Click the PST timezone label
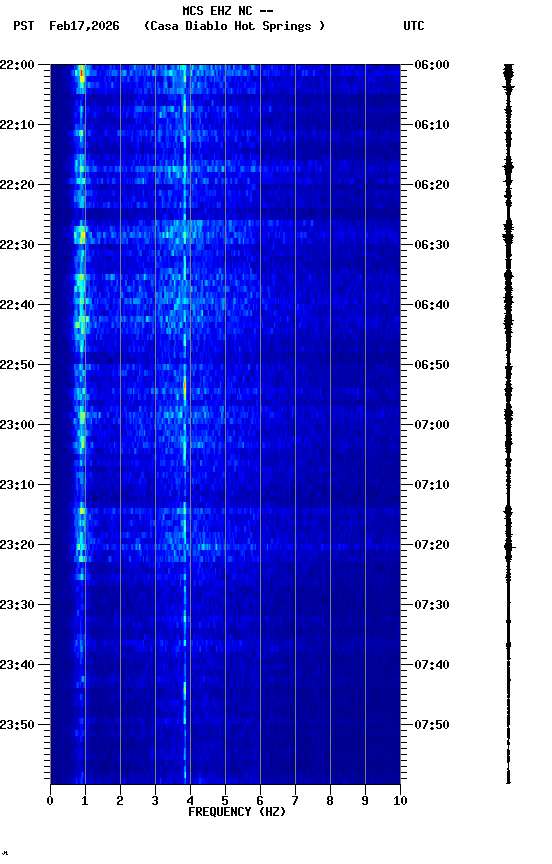 click(x=24, y=26)
